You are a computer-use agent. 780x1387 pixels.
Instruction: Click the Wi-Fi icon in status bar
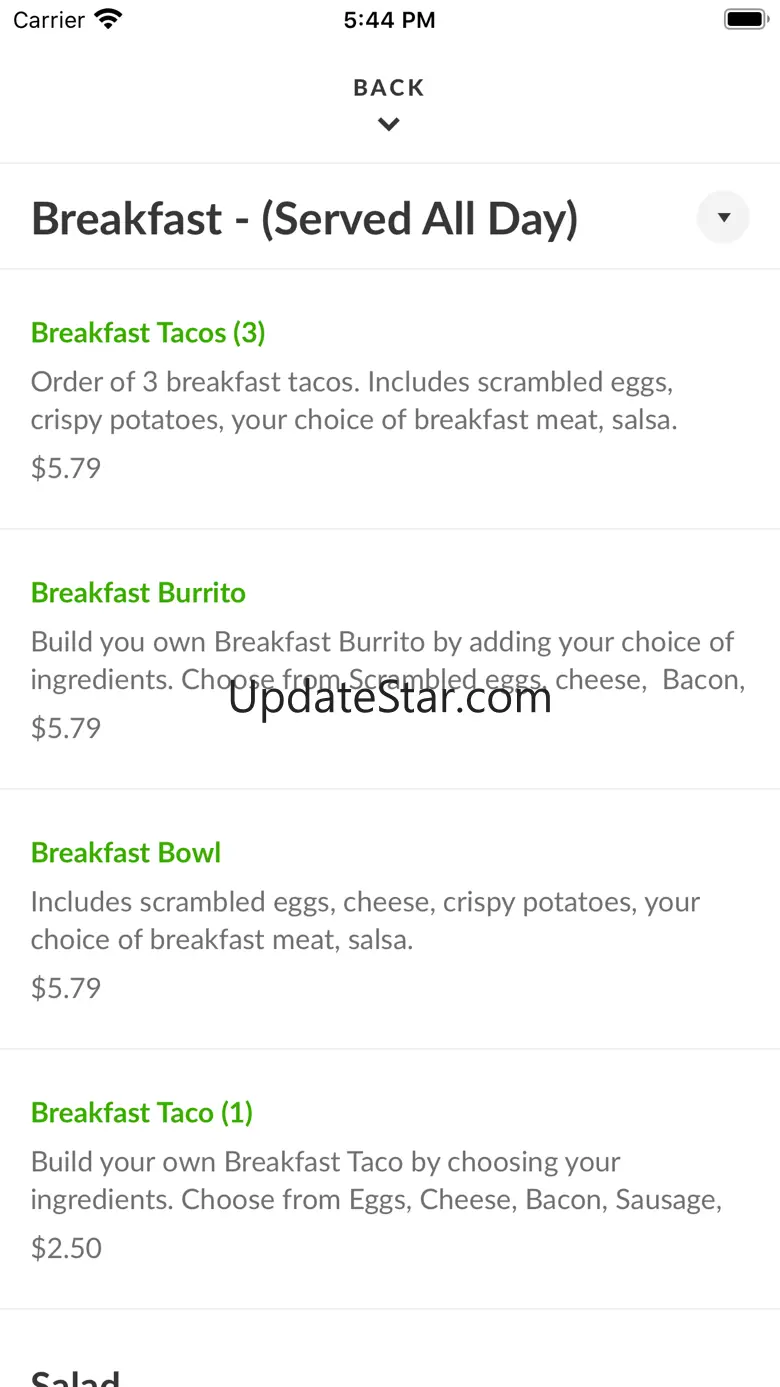(x=107, y=19)
